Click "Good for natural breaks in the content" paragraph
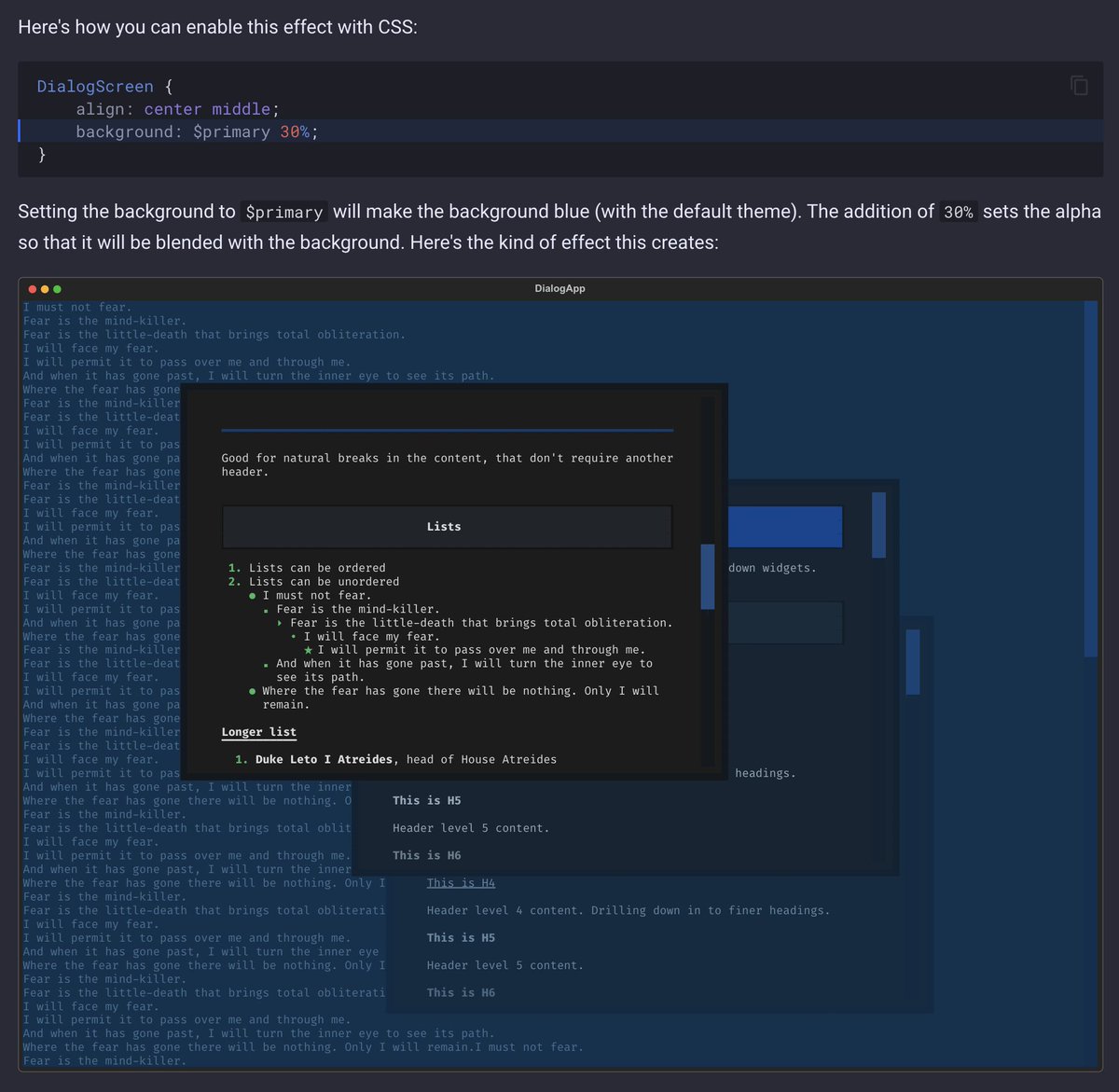 tap(447, 464)
